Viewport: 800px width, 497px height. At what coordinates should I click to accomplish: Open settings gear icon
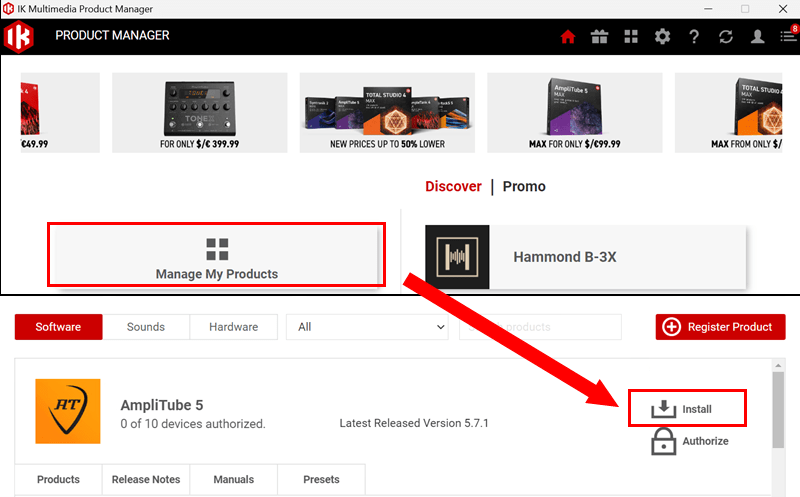click(662, 36)
